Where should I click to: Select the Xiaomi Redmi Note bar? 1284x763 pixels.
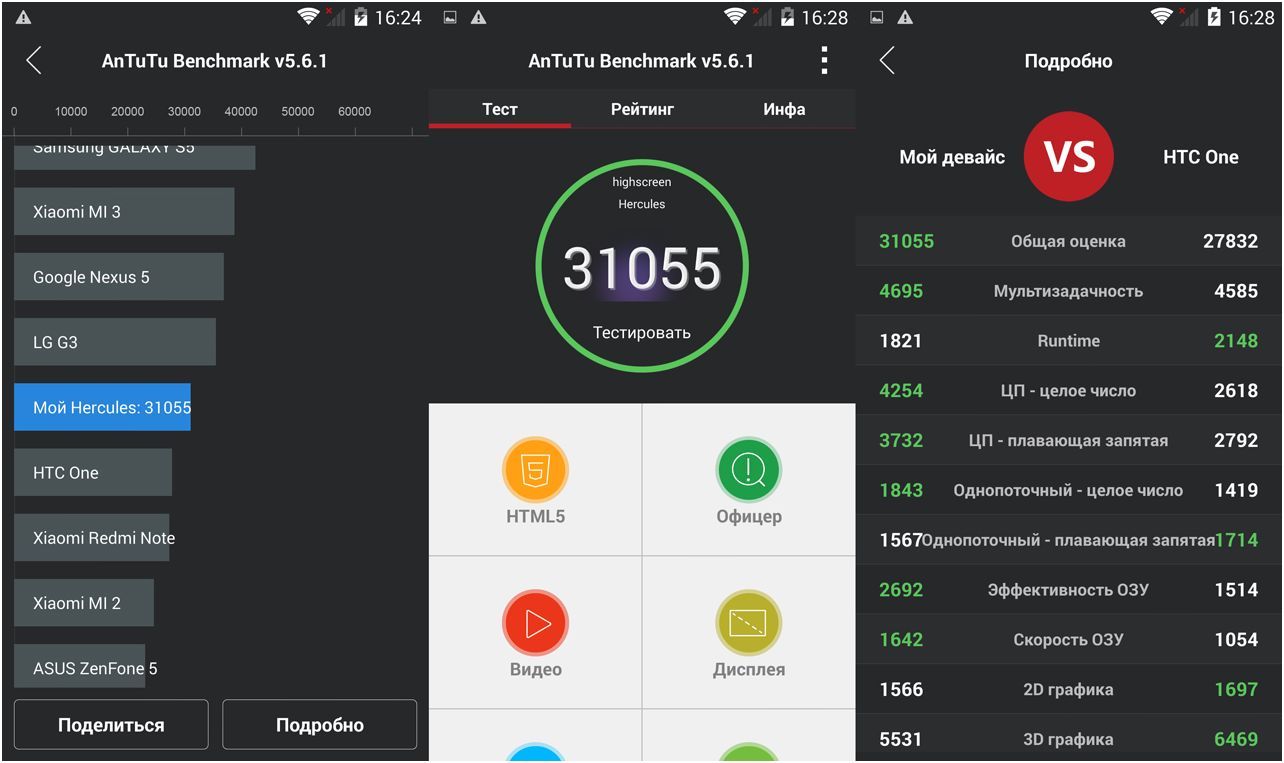[92, 538]
